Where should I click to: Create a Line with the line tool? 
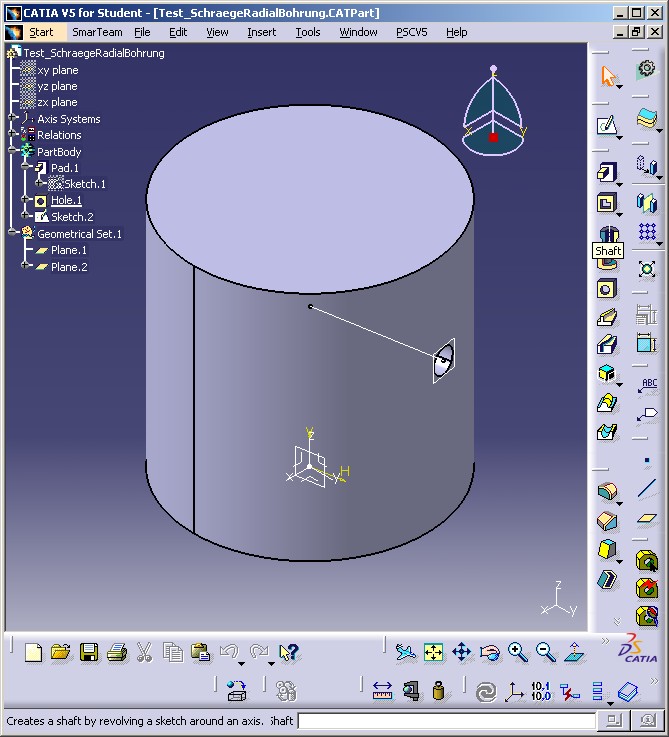coord(647,488)
